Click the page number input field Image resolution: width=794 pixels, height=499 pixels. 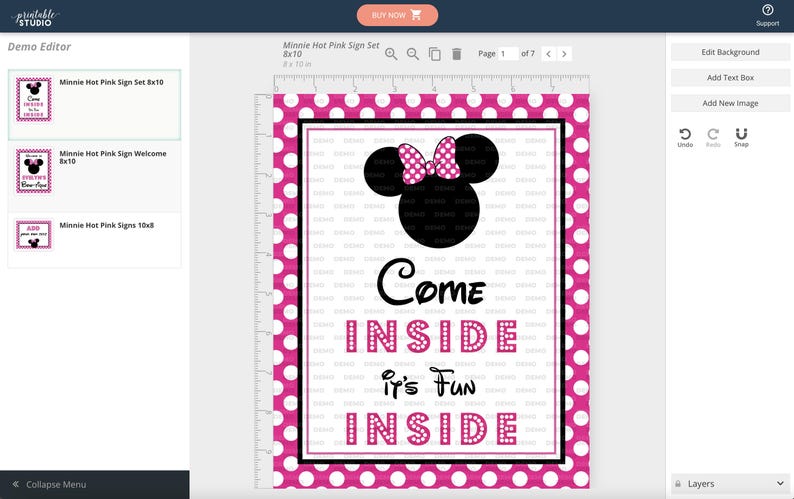(508, 54)
